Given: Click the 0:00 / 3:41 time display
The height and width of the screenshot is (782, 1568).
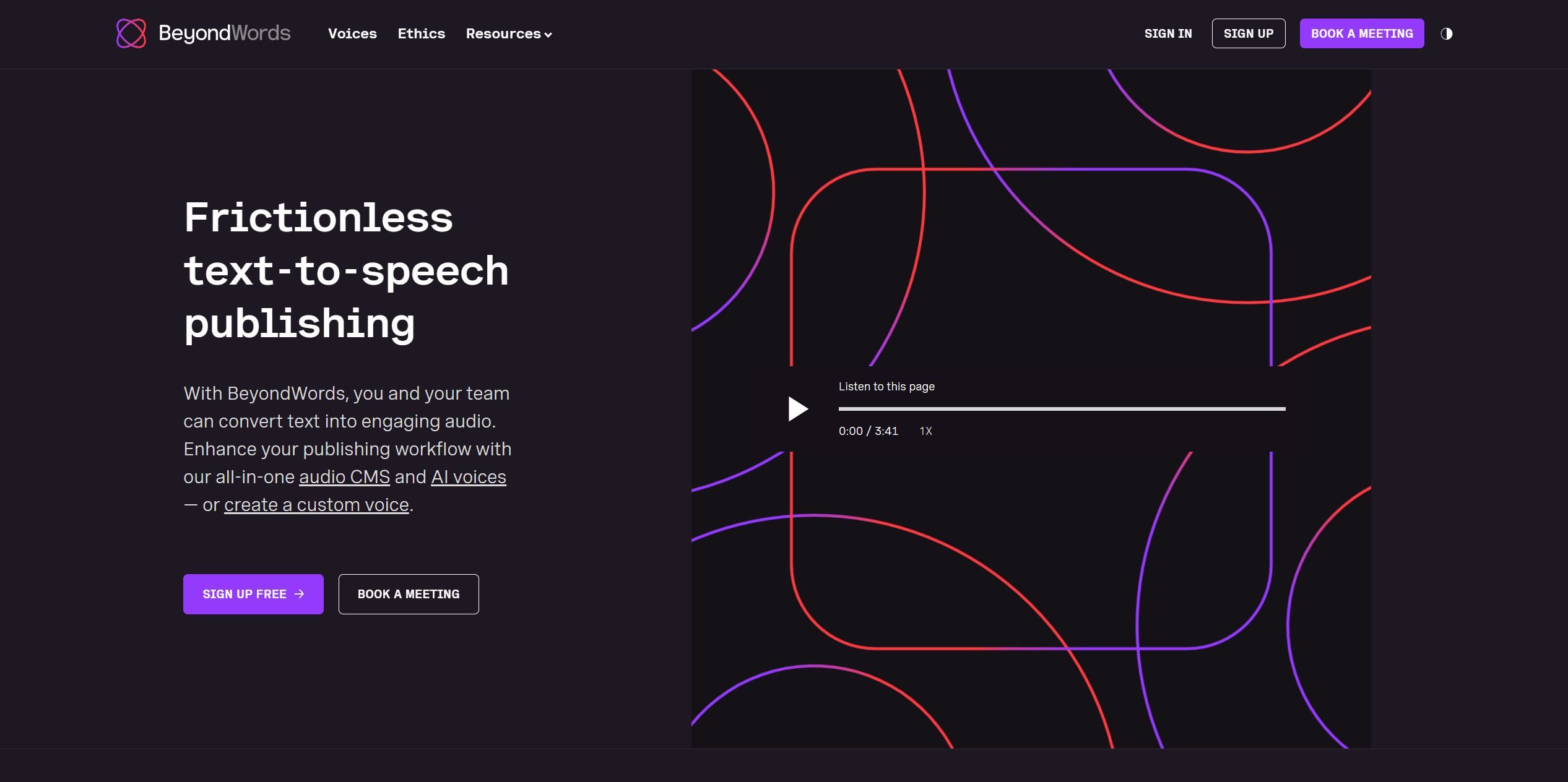Looking at the screenshot, I should coord(868,431).
